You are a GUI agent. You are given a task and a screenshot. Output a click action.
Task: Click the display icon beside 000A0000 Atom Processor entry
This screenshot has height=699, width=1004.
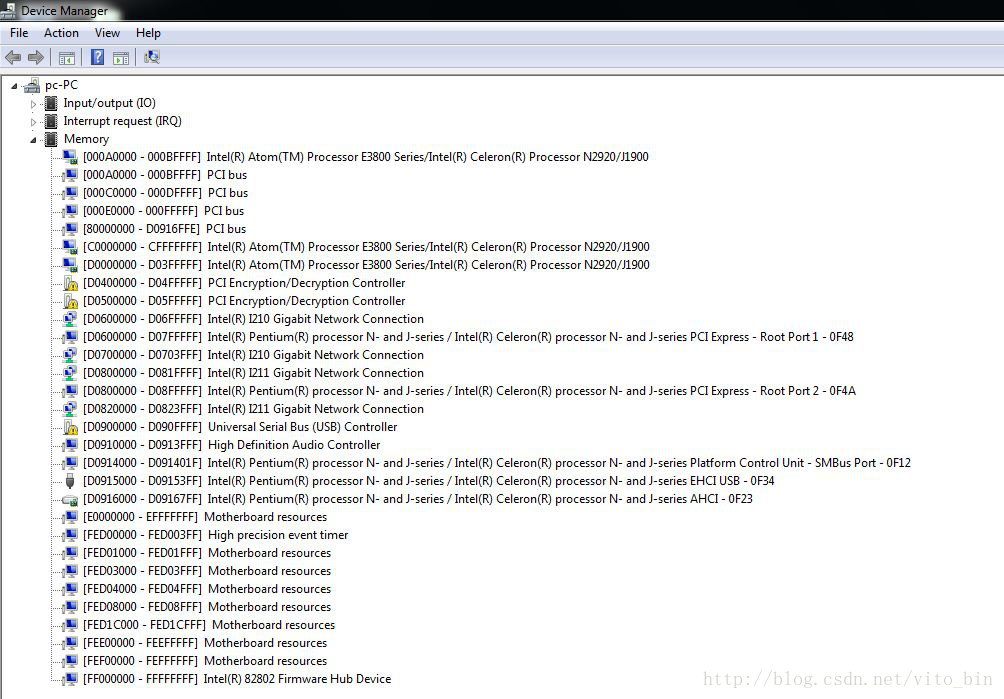pos(70,157)
